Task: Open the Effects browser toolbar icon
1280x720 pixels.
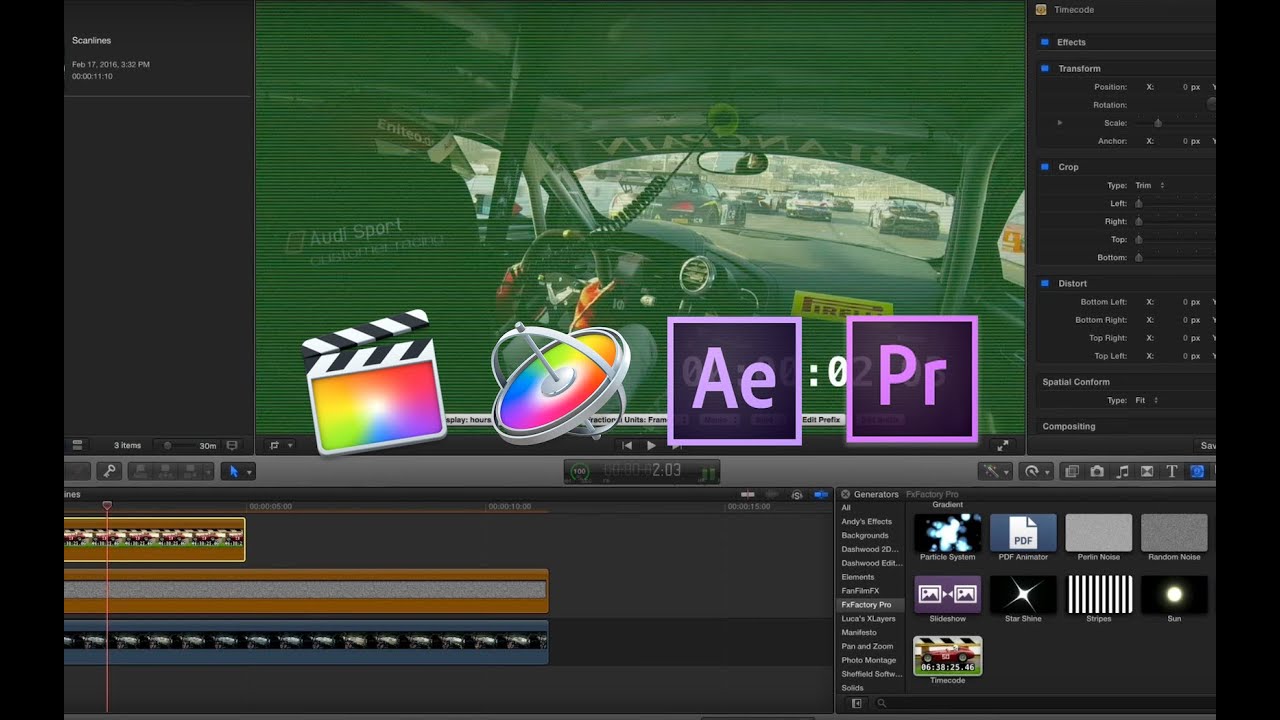Action: [1072, 471]
